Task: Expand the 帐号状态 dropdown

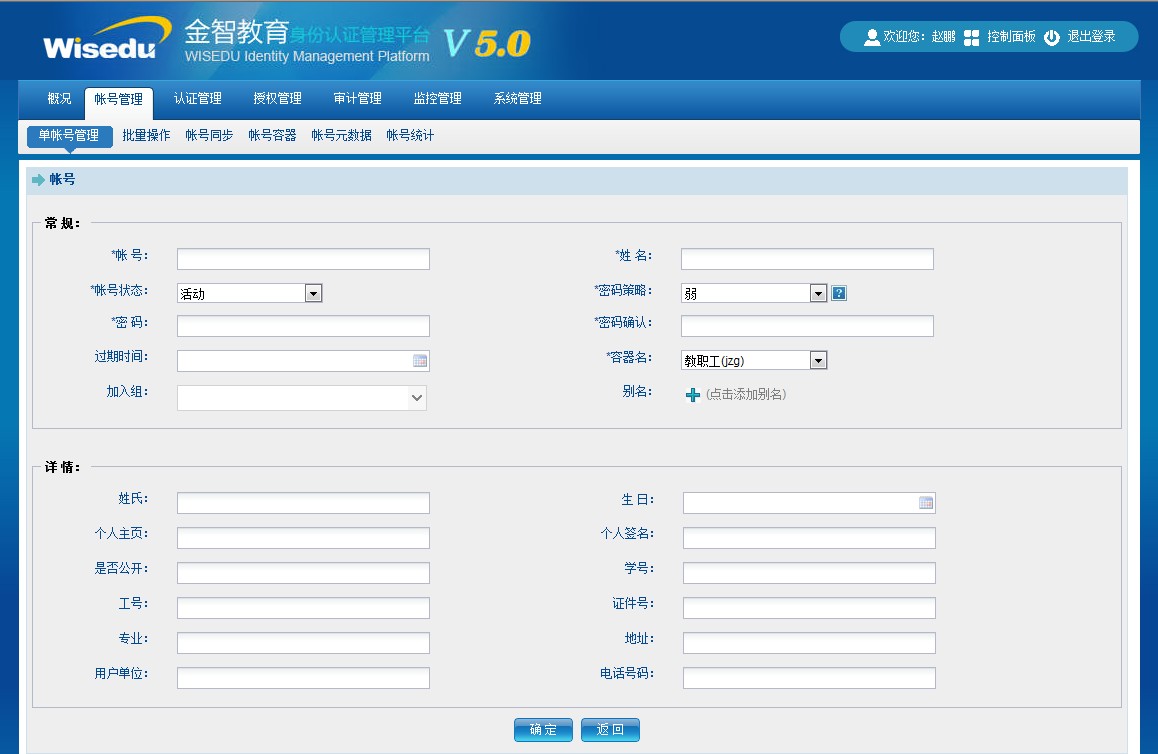Action: 313,293
